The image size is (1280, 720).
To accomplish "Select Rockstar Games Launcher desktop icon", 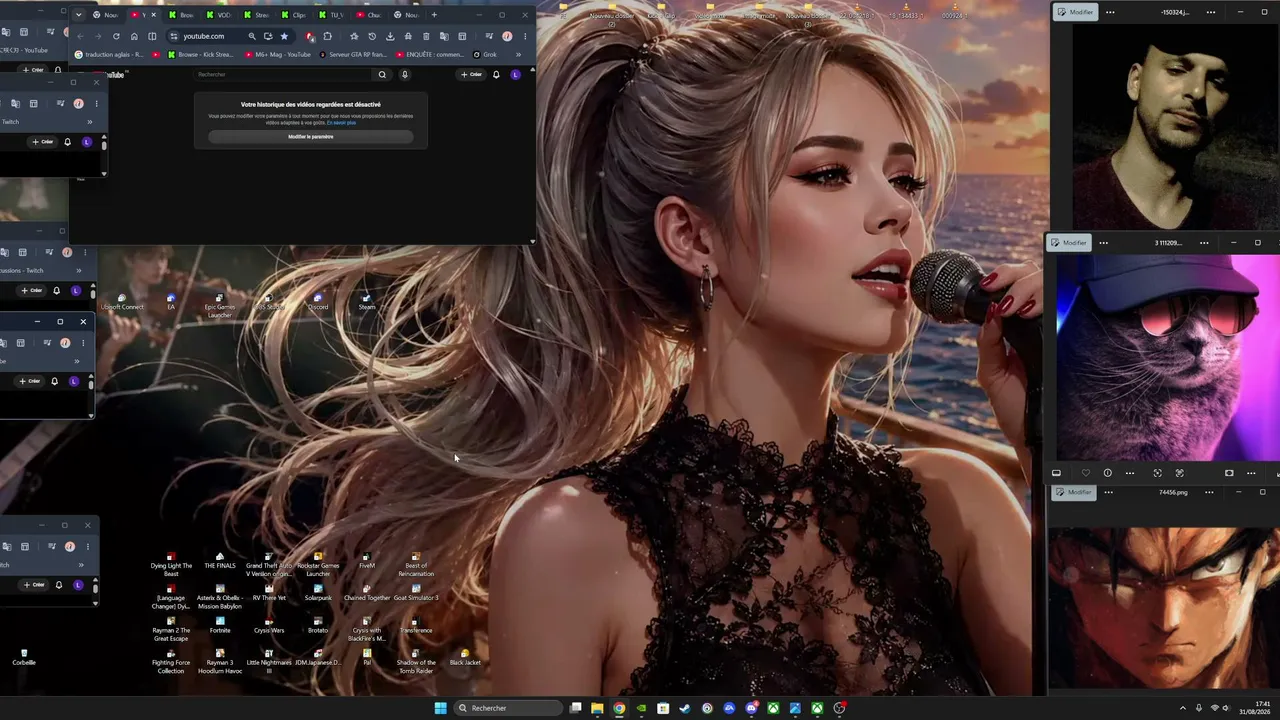I will click(x=318, y=565).
